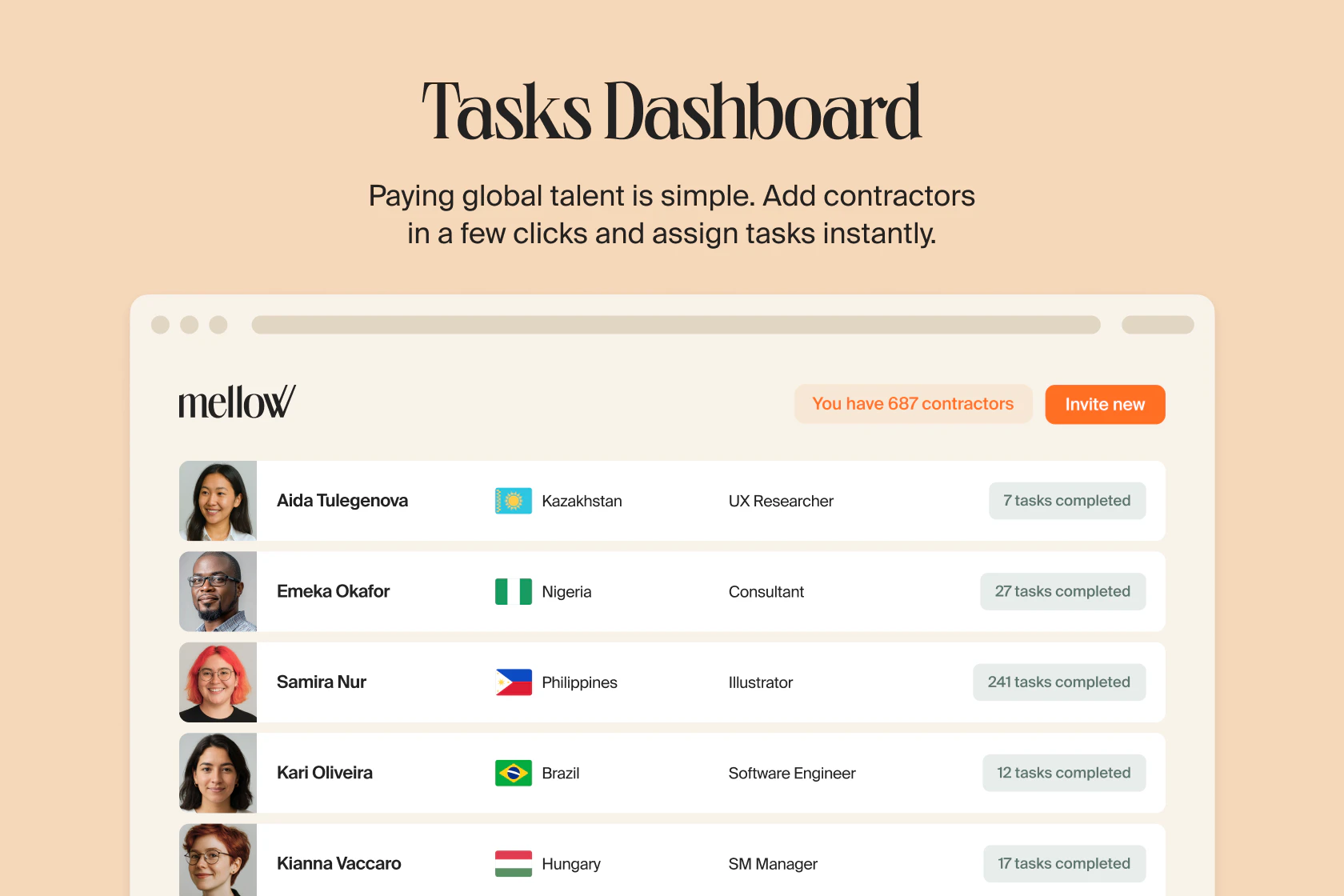This screenshot has width=1344, height=896.
Task: View Samira's 241 tasks completed badge
Action: [x=1059, y=682]
